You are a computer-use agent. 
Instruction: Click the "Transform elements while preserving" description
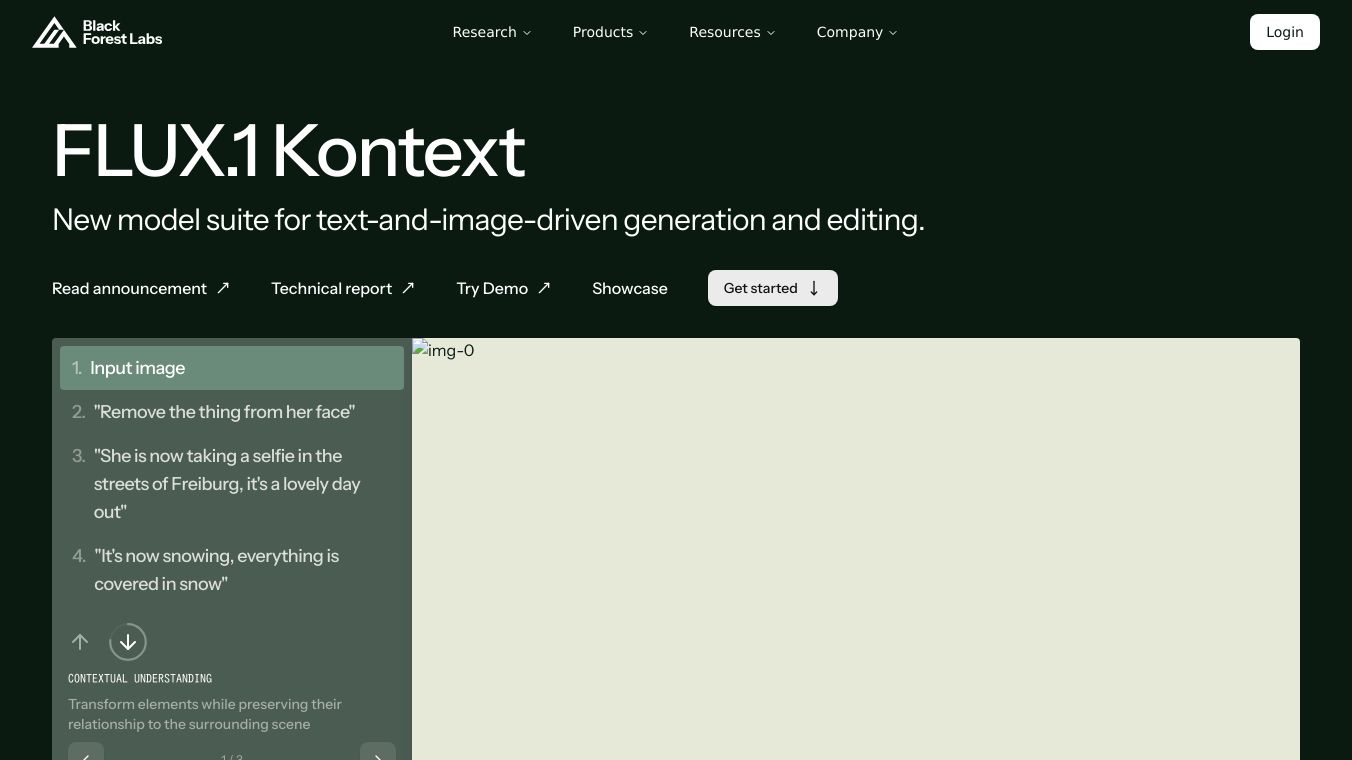pos(205,714)
